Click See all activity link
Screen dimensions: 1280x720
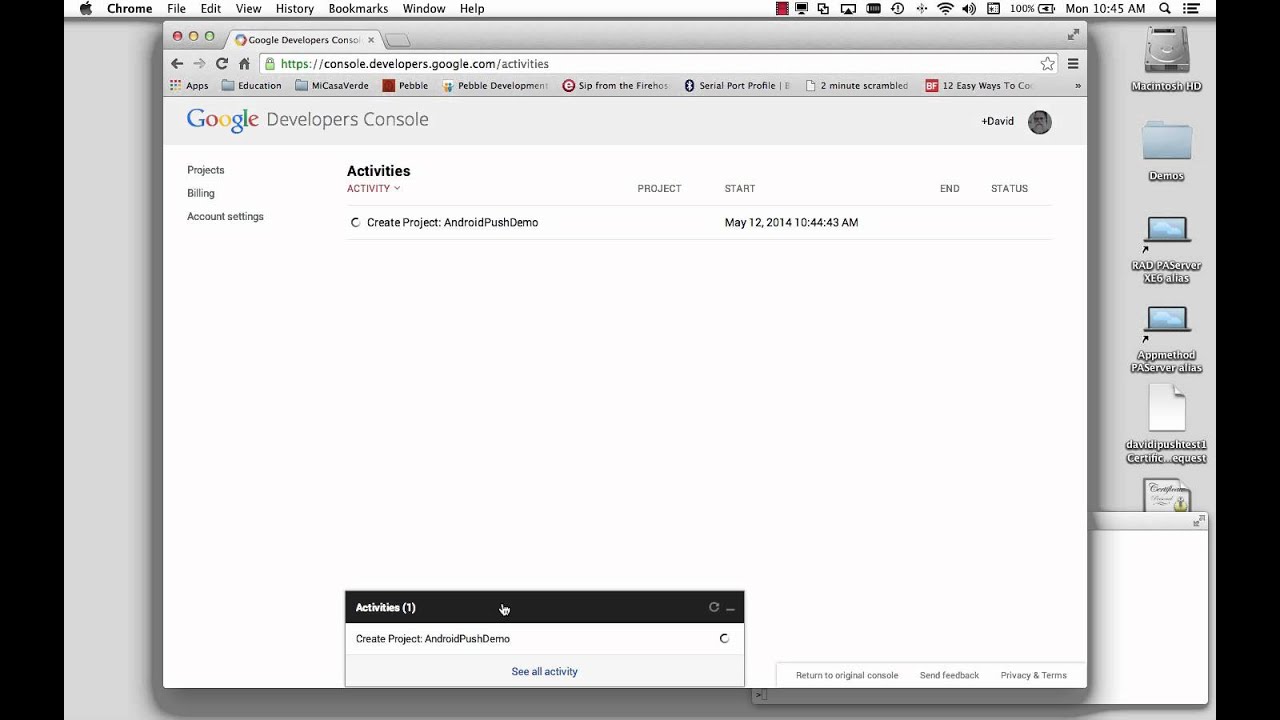[x=544, y=671]
